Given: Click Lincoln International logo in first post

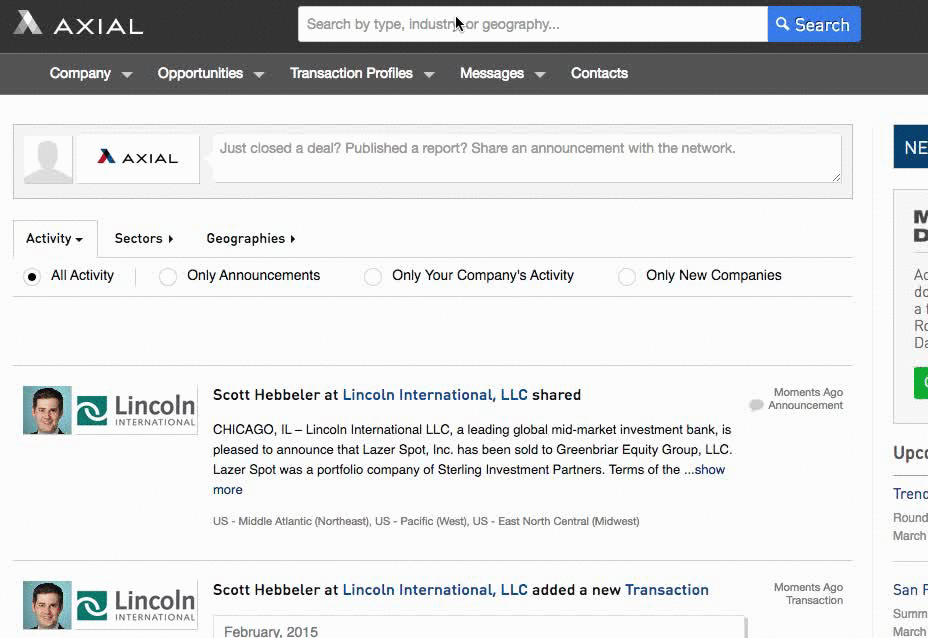Looking at the screenshot, I should tap(137, 410).
